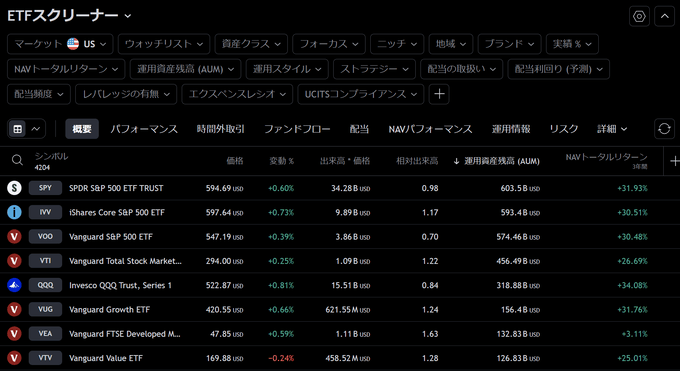Open iShares Core S&P 500 ETF row
Screen dimensions: 680x371
click(340, 212)
